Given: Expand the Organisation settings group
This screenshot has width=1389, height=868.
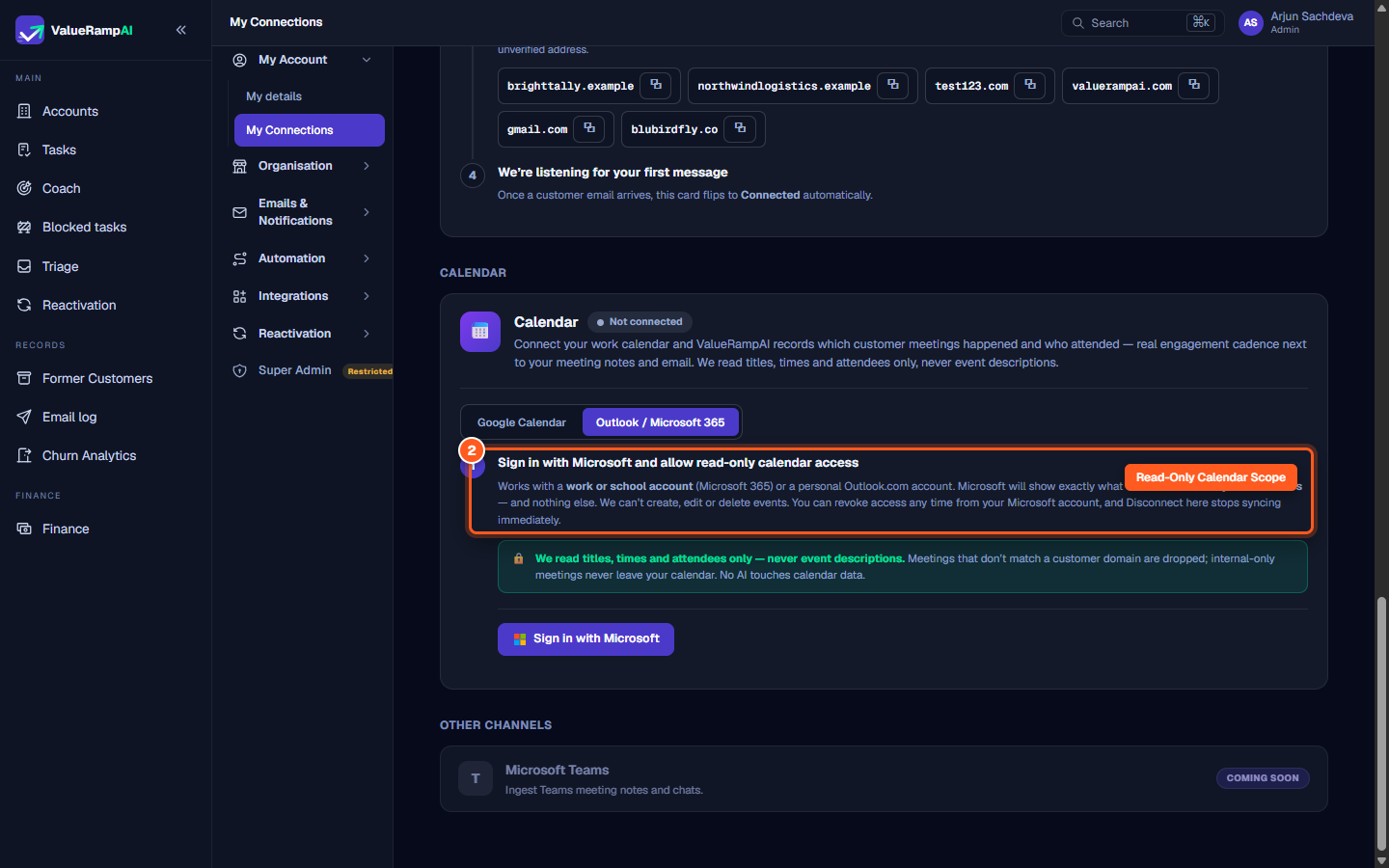Looking at the screenshot, I should coord(367,166).
